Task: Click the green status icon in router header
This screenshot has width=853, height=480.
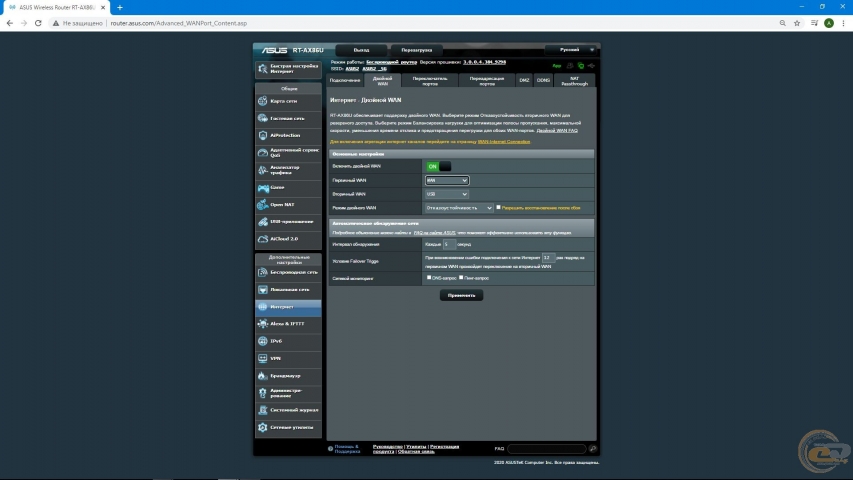Action: tap(580, 66)
